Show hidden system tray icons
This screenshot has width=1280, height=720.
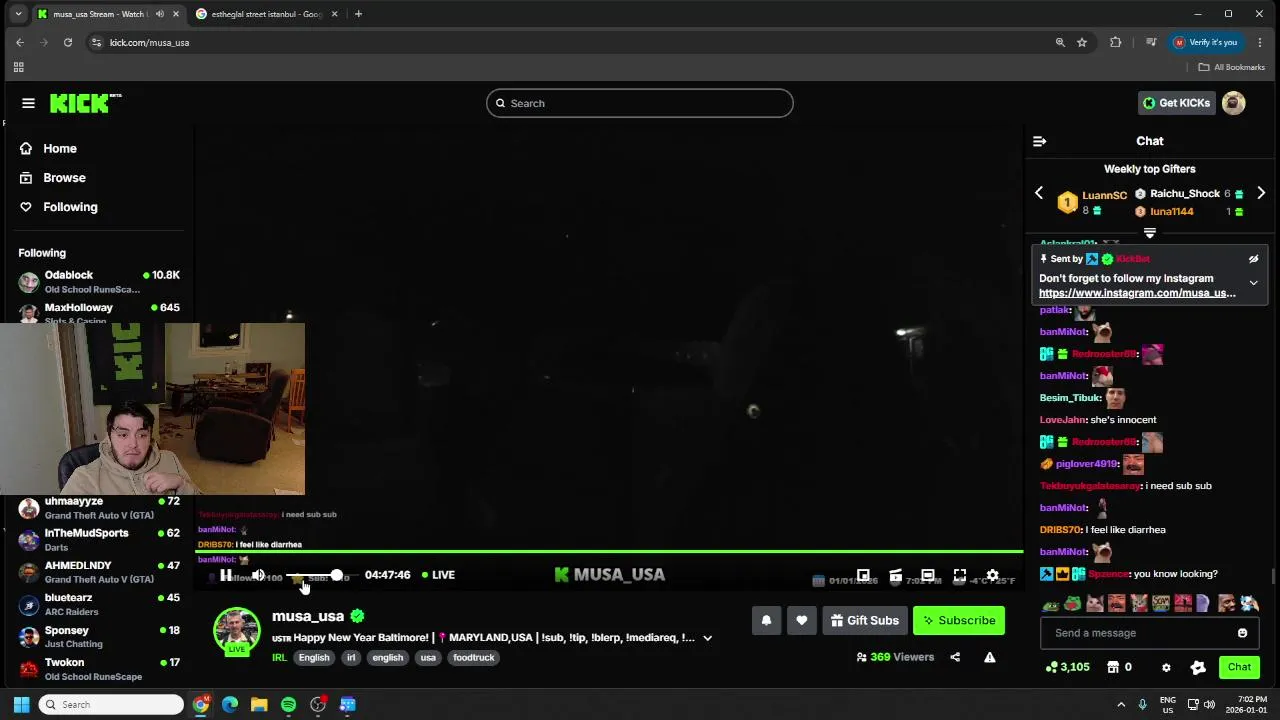(1121, 705)
